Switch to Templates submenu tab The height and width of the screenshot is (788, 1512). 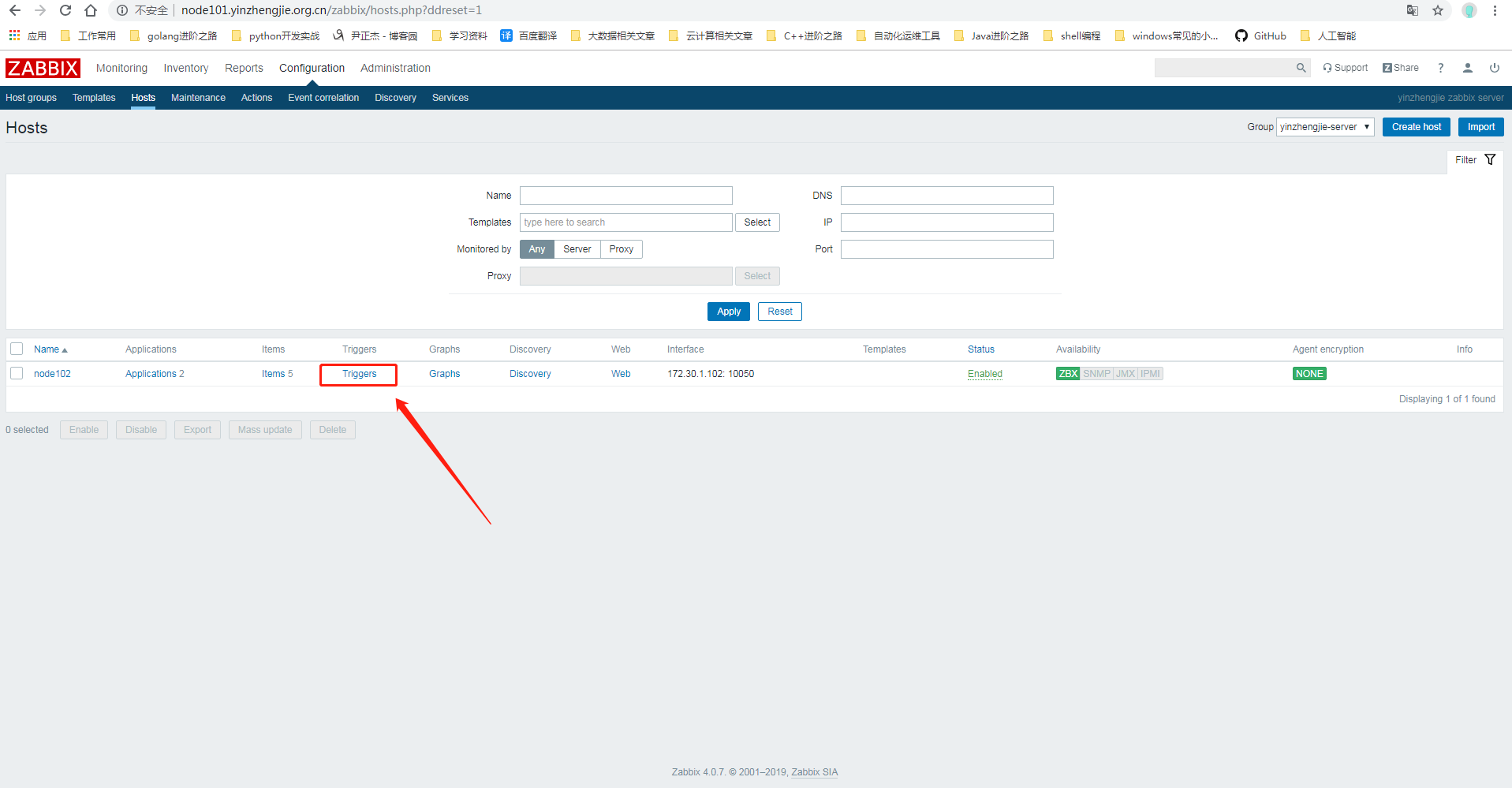click(x=94, y=98)
